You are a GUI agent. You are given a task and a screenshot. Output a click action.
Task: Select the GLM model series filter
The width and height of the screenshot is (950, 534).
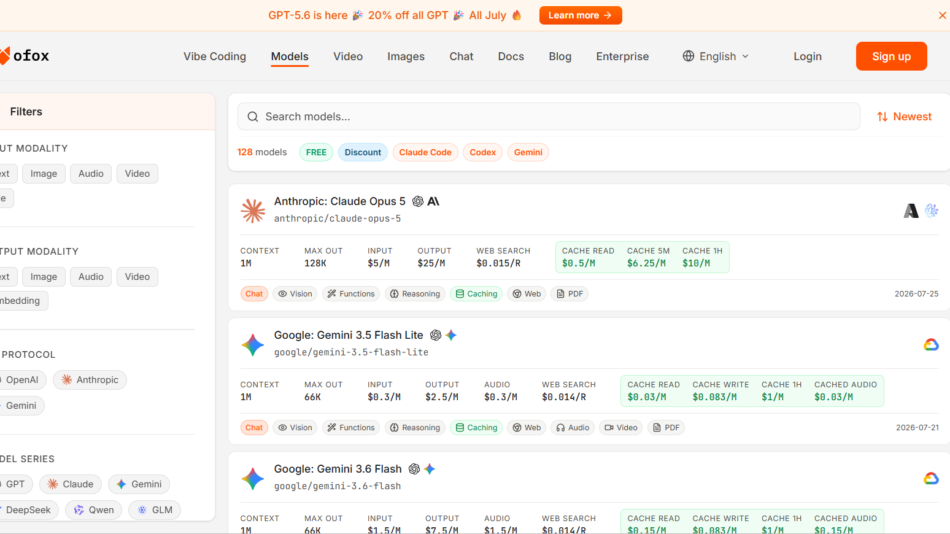(154, 510)
